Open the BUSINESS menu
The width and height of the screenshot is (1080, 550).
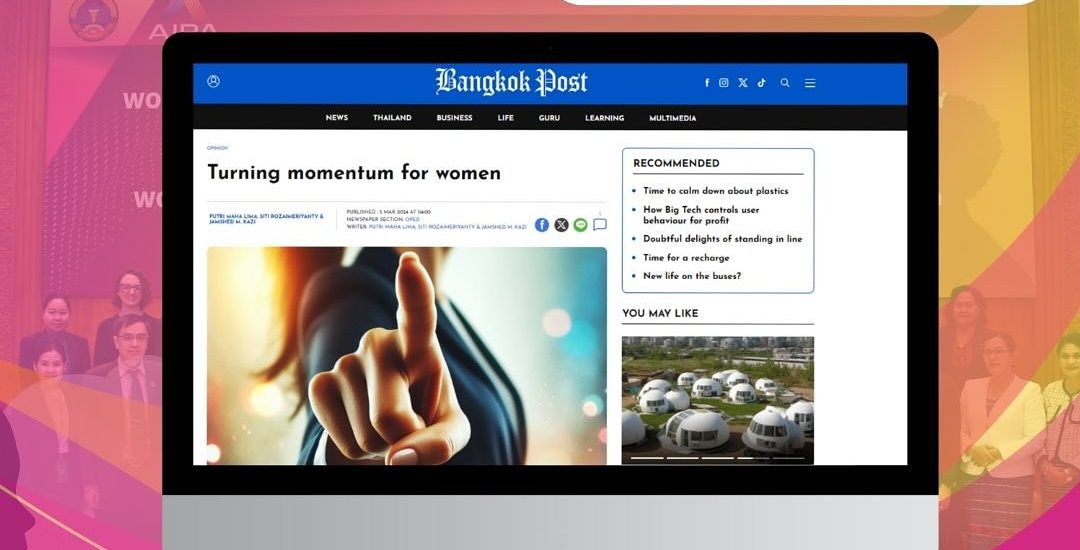tap(455, 118)
